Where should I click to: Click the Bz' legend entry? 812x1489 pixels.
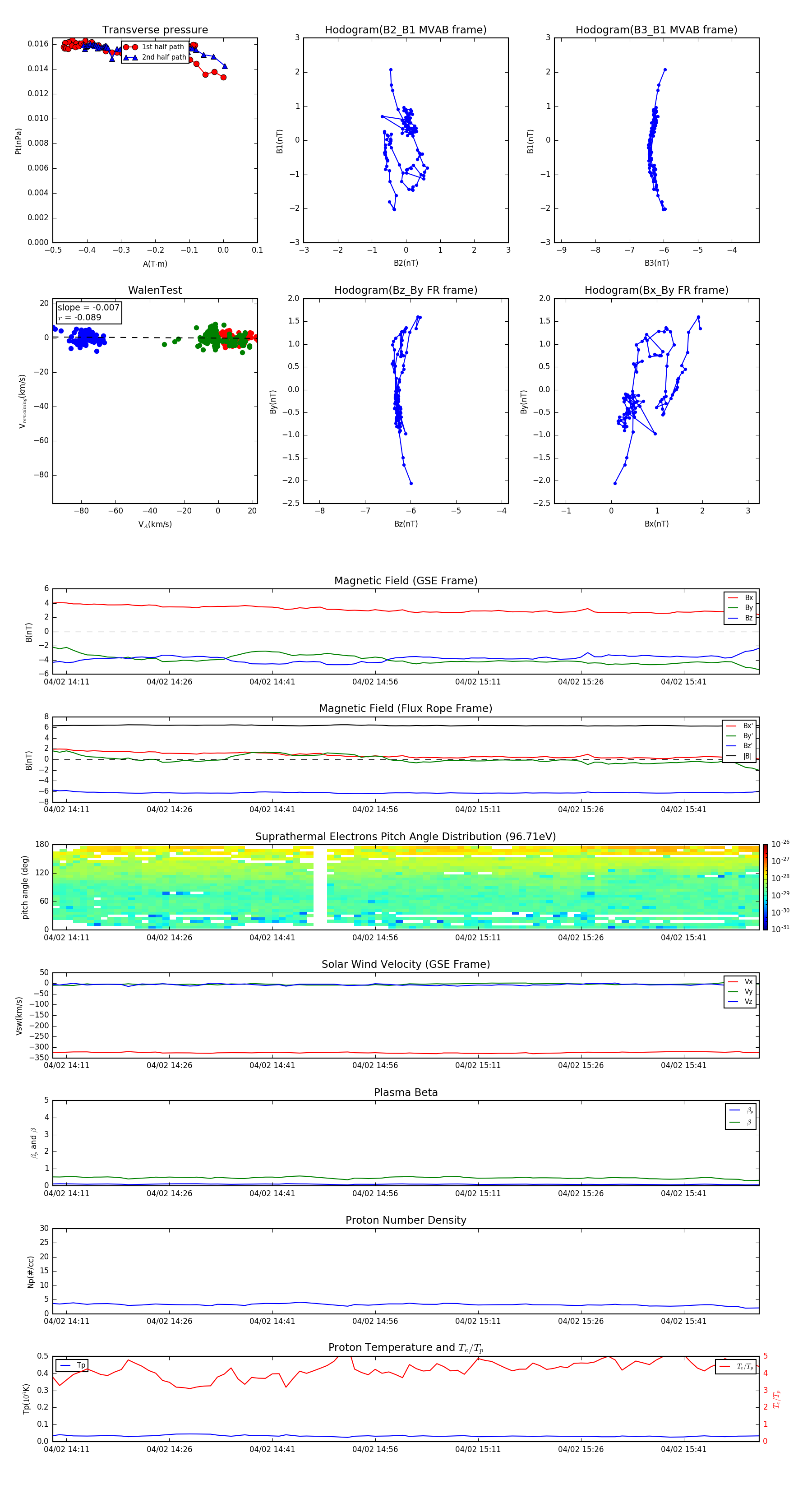739,746
